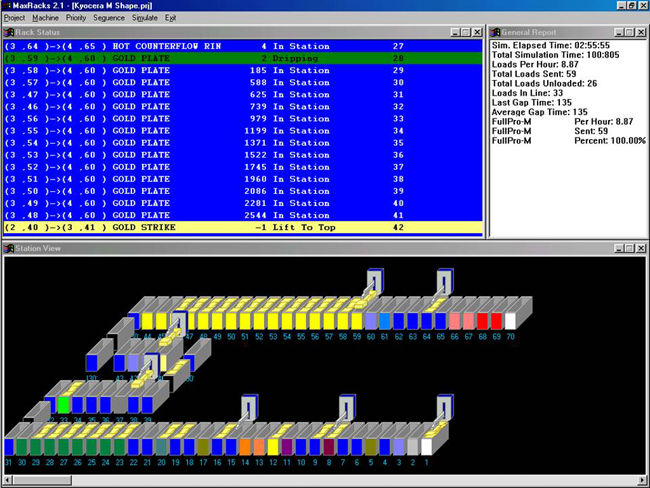Minimize the General Report window
Viewport: 650px width, 488px height.
click(x=619, y=32)
